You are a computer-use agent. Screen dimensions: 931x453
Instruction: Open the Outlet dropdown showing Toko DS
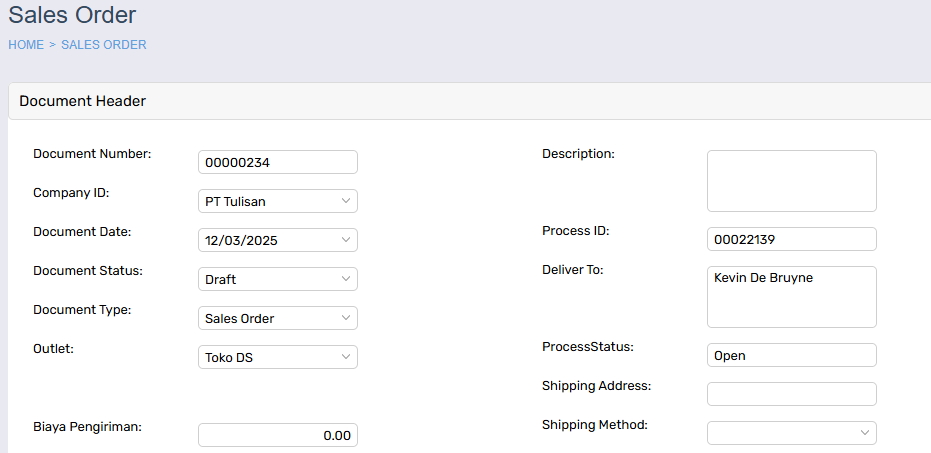(x=278, y=357)
